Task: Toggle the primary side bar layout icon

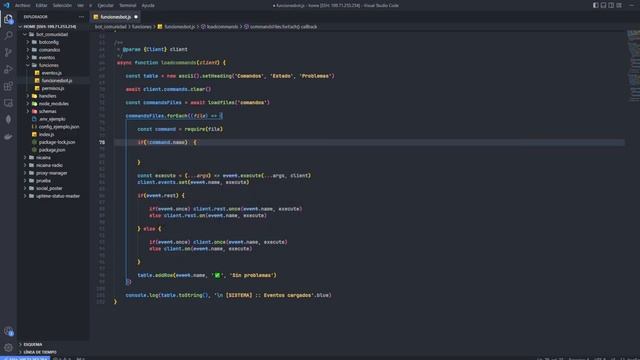Action: [596, 5]
